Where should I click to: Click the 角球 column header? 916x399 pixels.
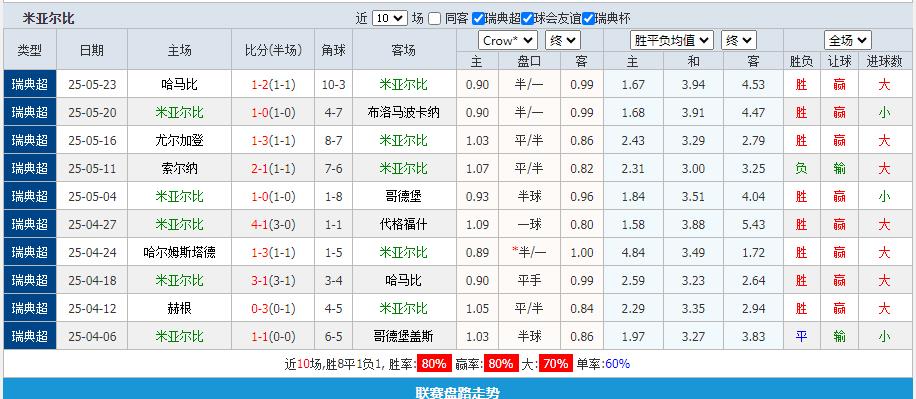click(x=334, y=50)
